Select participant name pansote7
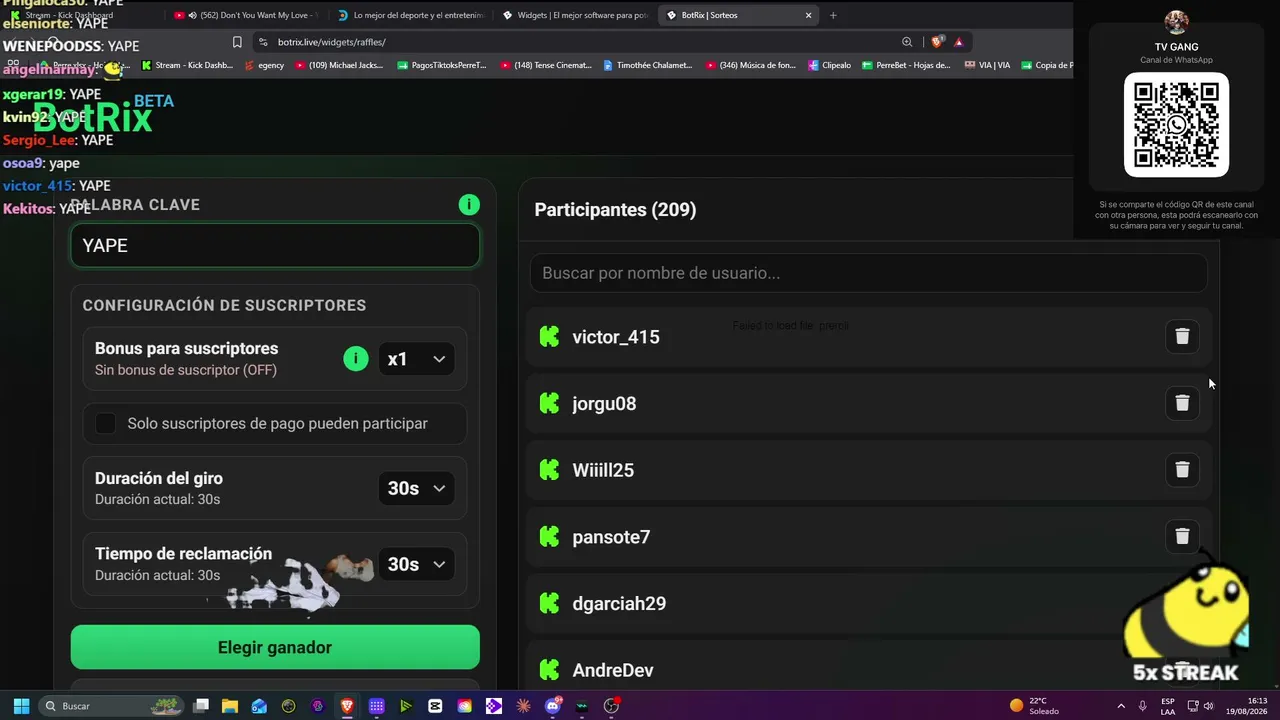Image resolution: width=1280 pixels, height=720 pixels. (x=611, y=537)
